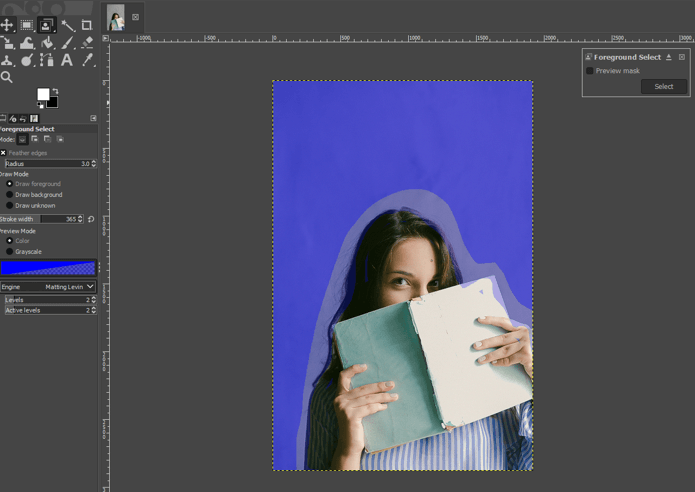The width and height of the screenshot is (695, 492).
Task: Set selection mode to Subtract
Action: pos(47,139)
